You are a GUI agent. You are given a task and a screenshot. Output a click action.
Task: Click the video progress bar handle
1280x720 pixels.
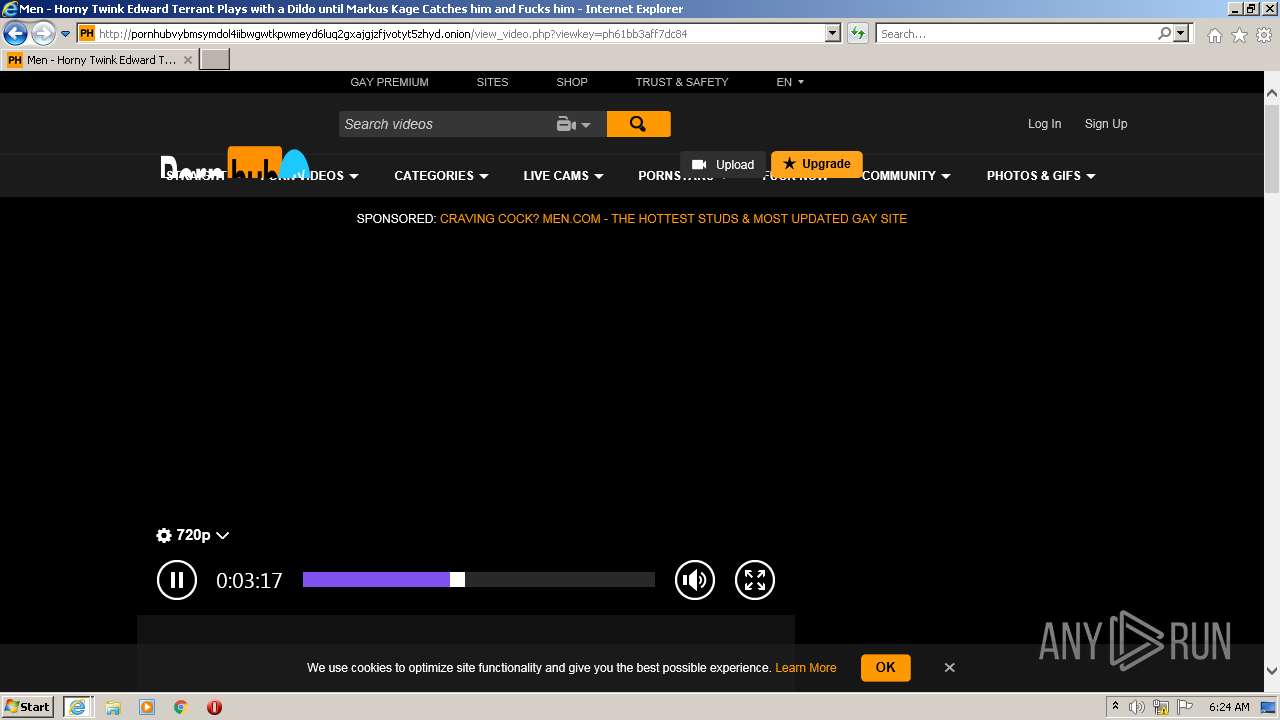coord(457,580)
